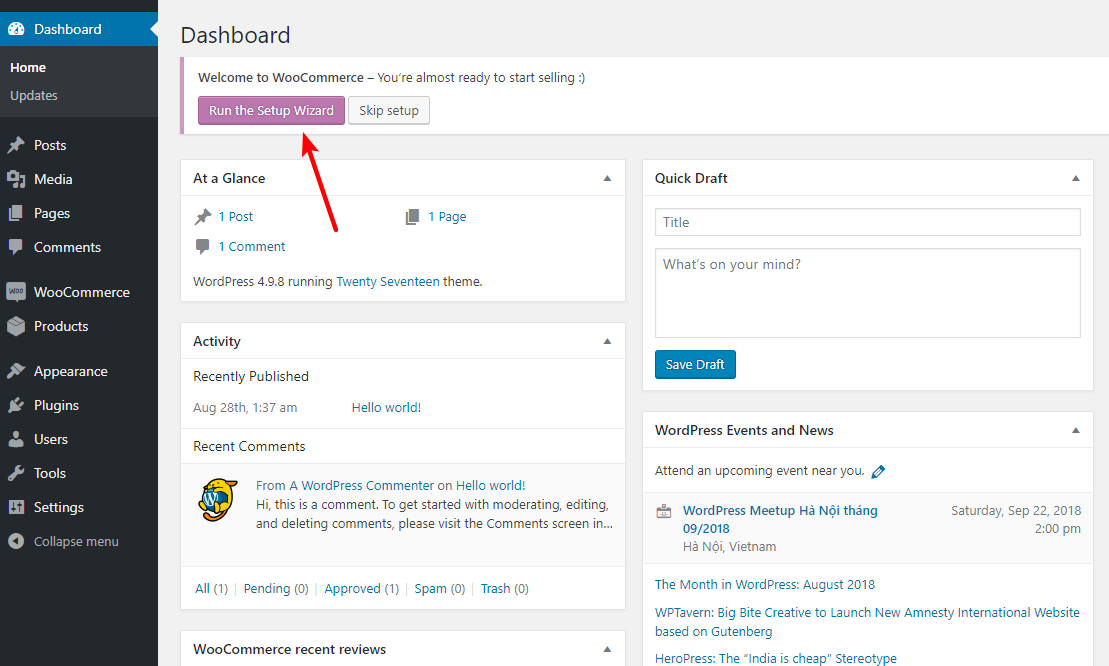Open the Settings menu
The image size is (1109, 666).
(x=58, y=507)
